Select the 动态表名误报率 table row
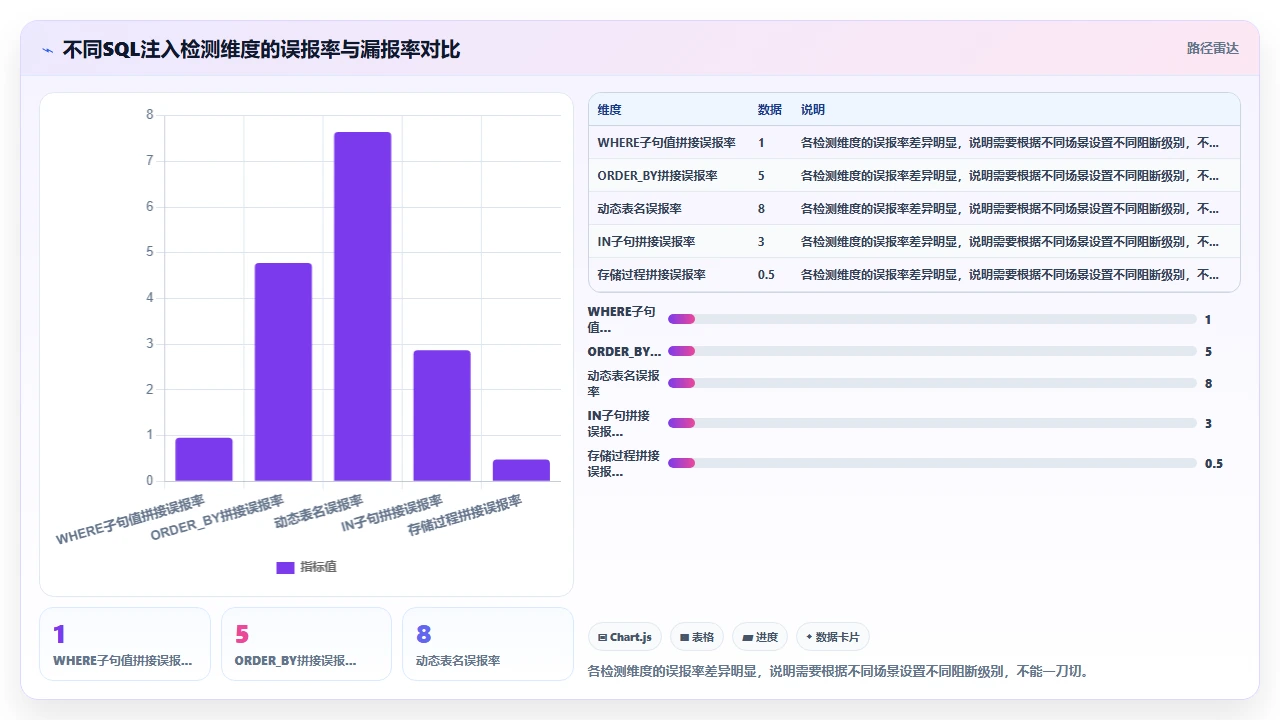This screenshot has height=720, width=1280. [914, 209]
